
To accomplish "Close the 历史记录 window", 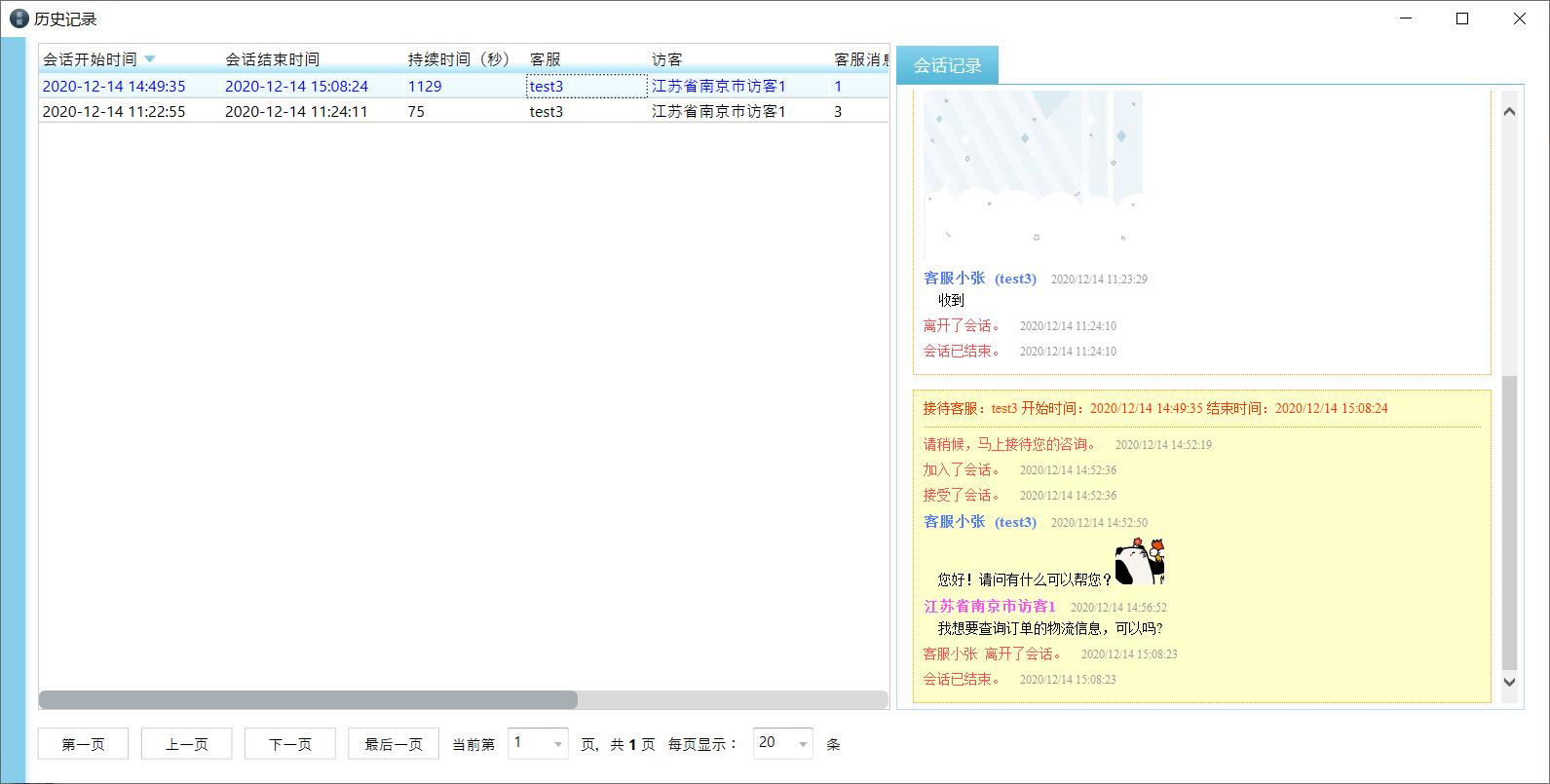I will [1520, 19].
